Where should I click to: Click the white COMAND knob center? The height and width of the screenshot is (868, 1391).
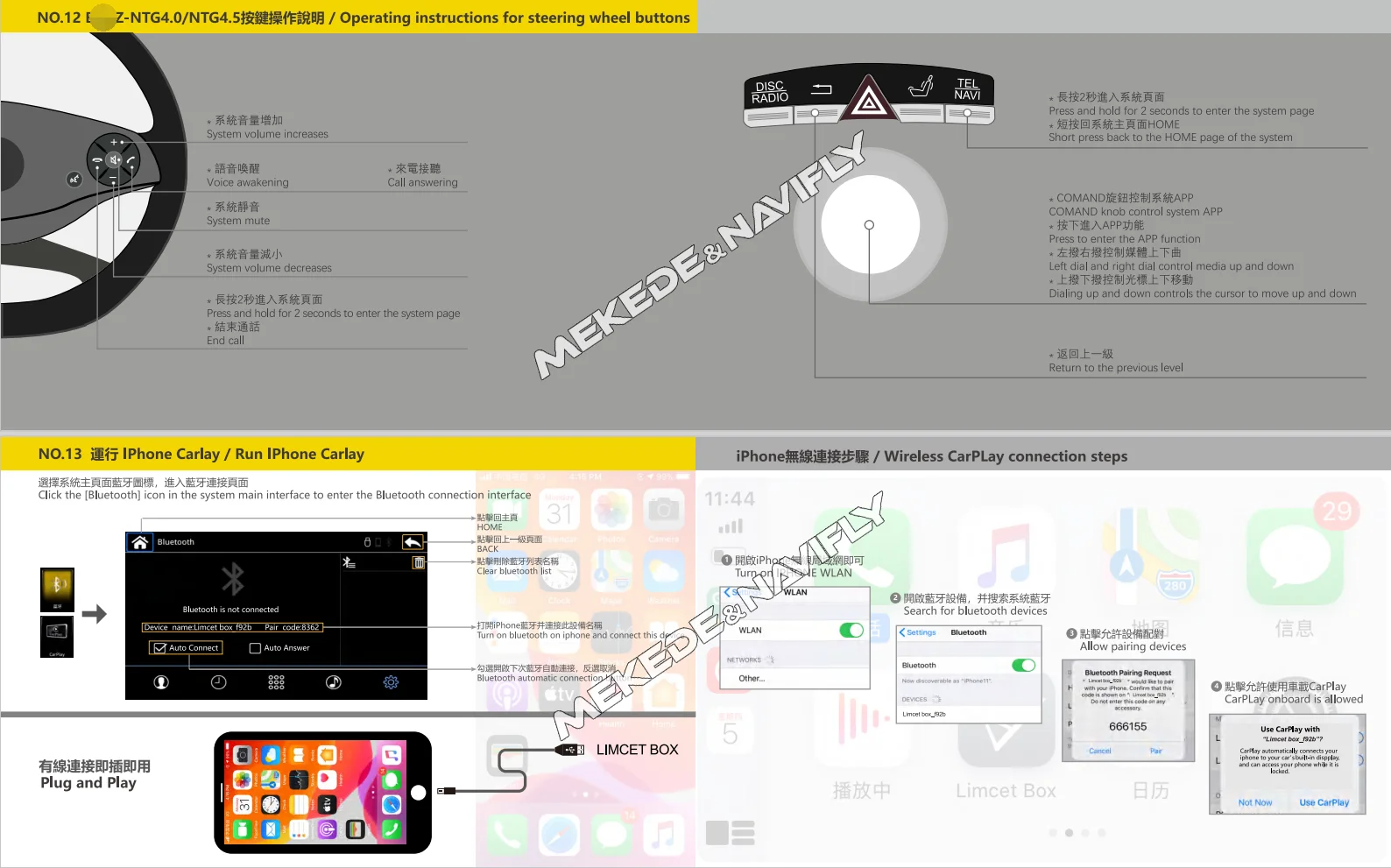[870, 224]
